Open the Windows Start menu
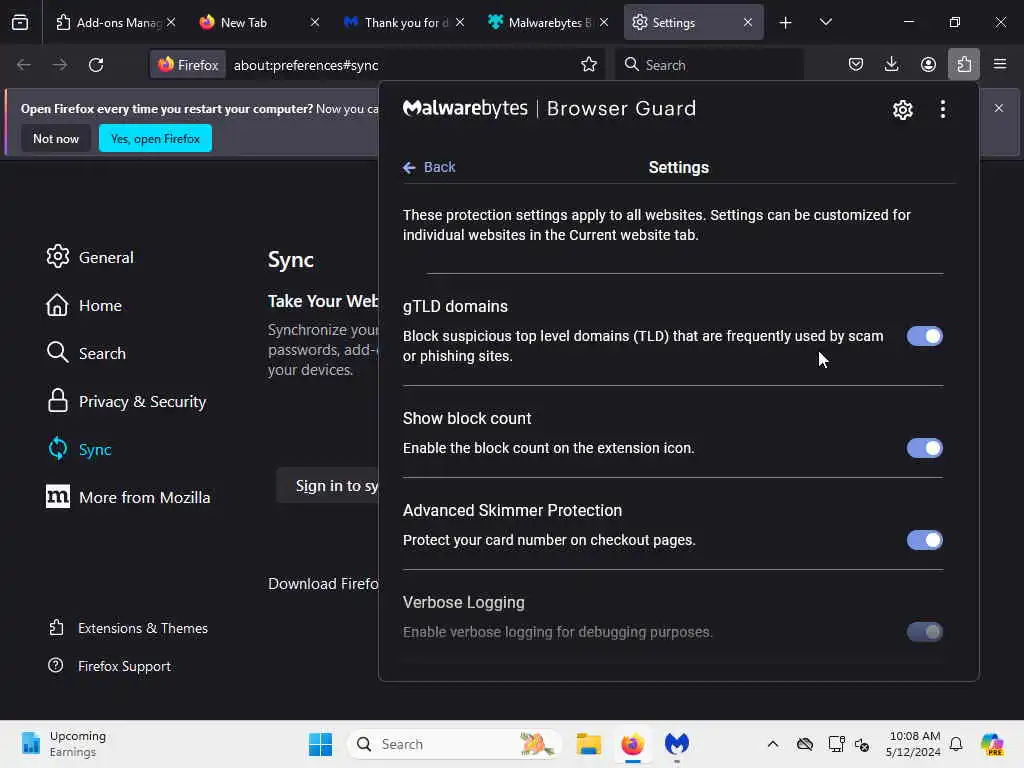 [x=320, y=744]
